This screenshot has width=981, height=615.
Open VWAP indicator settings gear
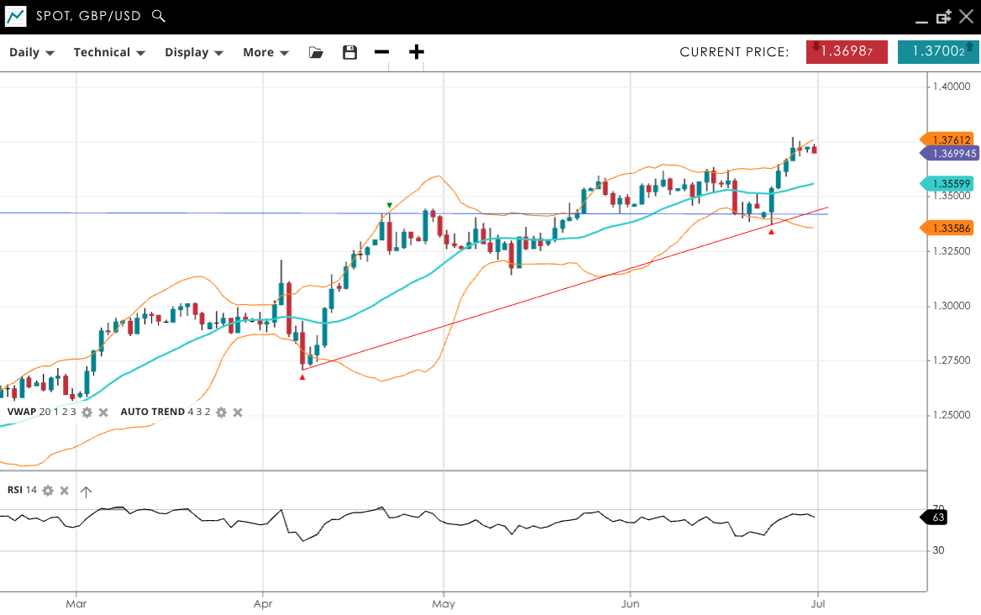click(87, 412)
